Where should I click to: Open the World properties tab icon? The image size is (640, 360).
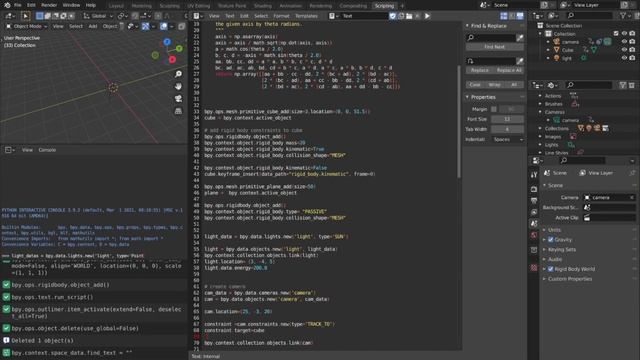click(534, 235)
